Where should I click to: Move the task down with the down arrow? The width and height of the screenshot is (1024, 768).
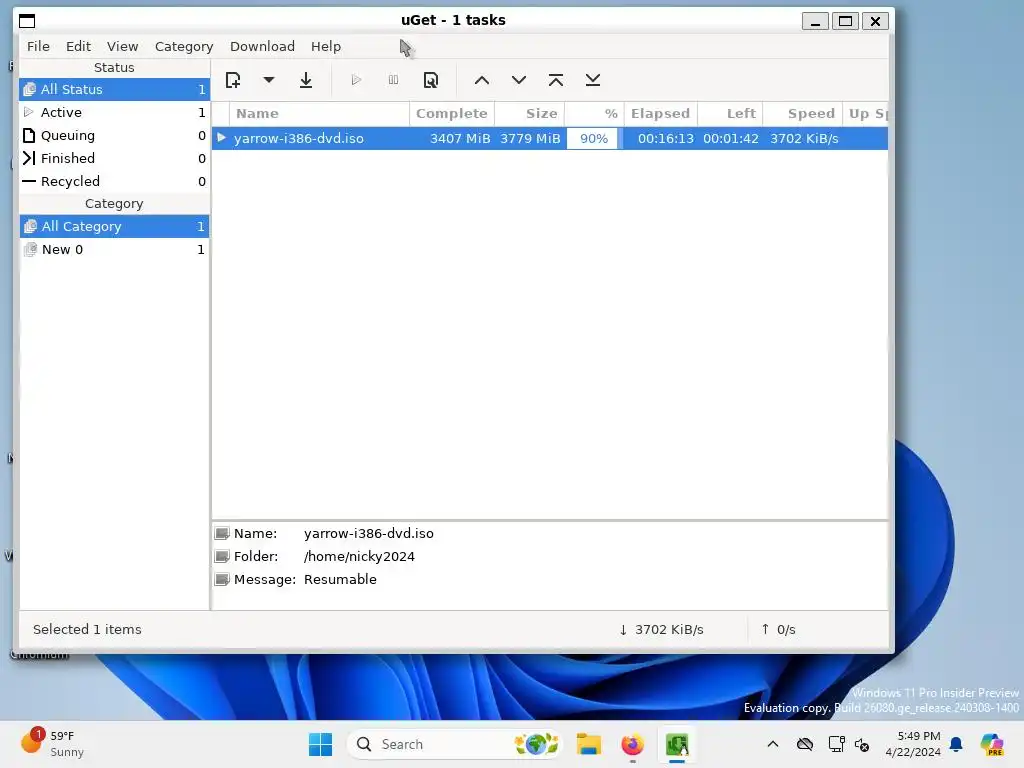[519, 80]
